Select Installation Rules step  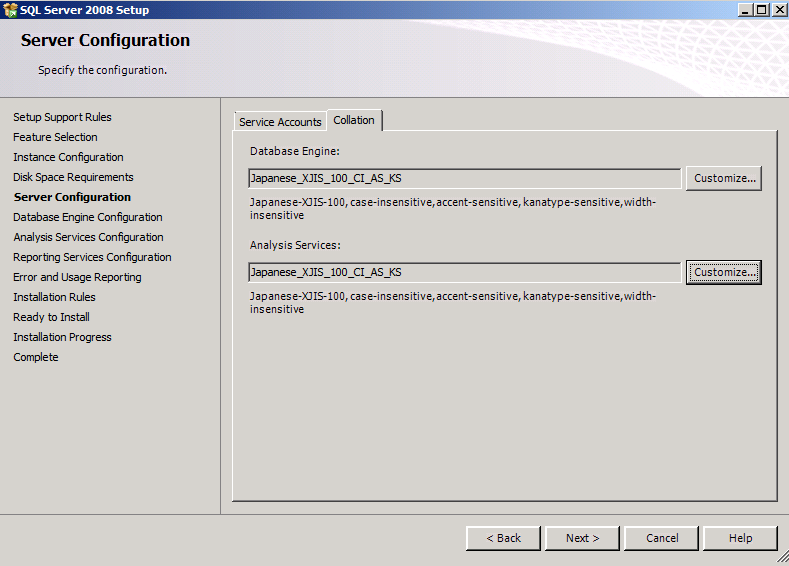click(54, 297)
